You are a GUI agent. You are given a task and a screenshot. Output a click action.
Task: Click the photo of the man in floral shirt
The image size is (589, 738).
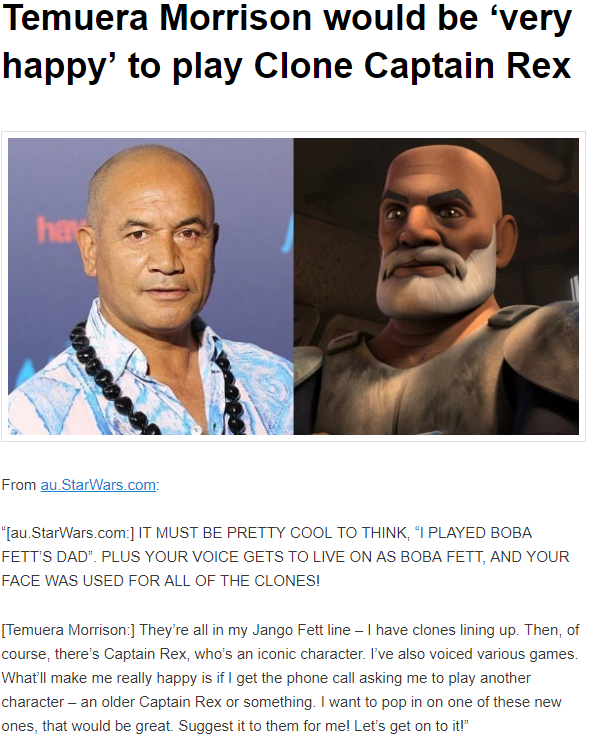(151, 286)
